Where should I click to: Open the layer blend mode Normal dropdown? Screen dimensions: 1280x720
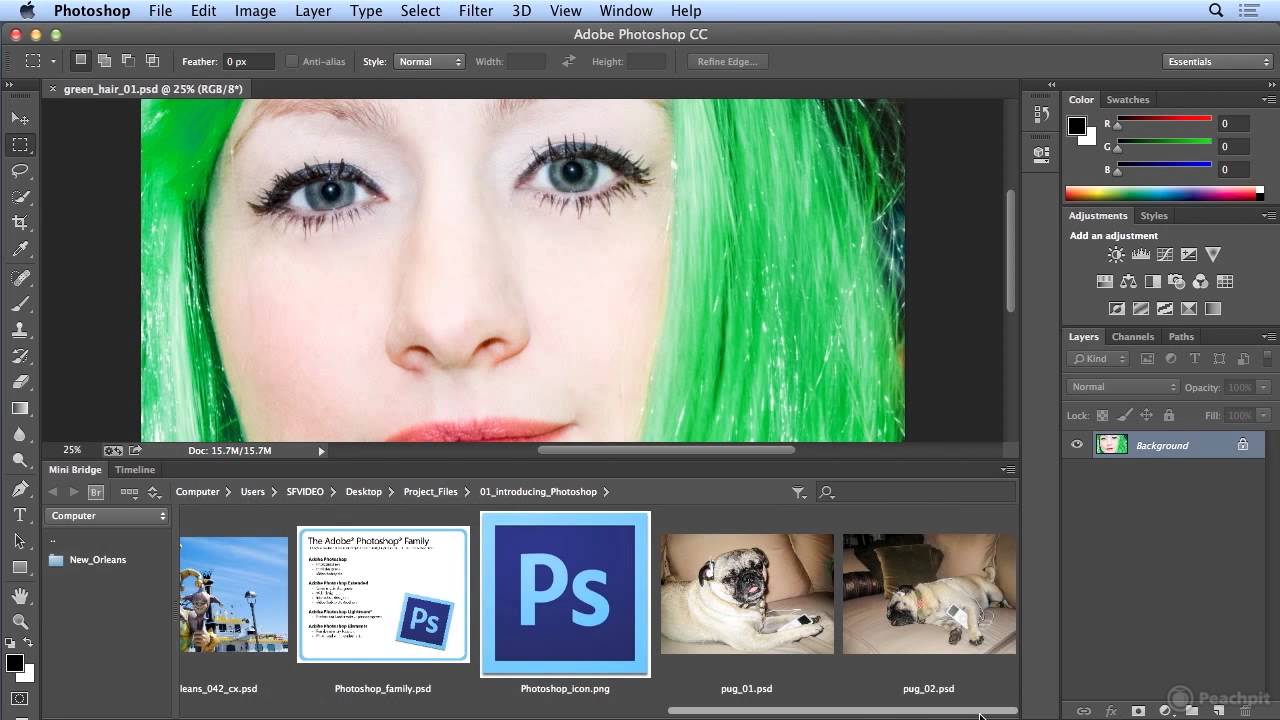(1123, 387)
